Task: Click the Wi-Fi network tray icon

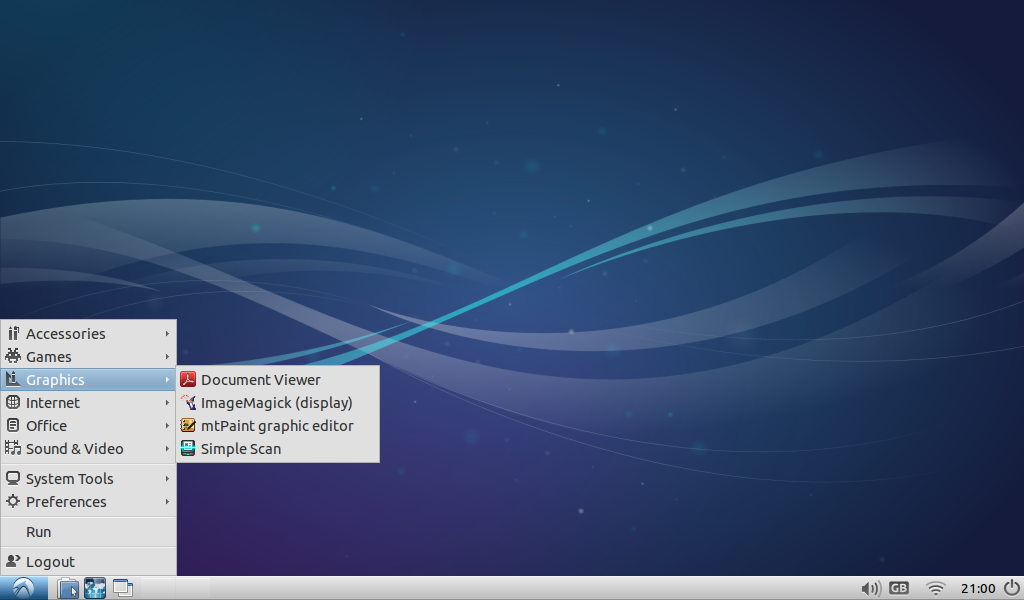Action: click(935, 589)
